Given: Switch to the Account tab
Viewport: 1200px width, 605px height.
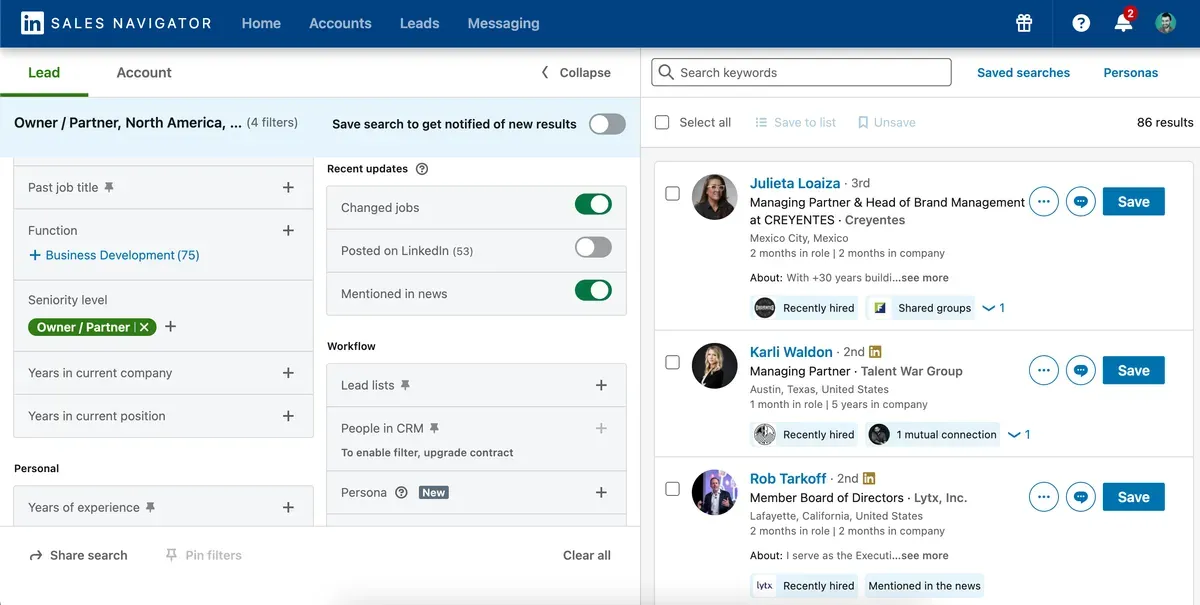Looking at the screenshot, I should [143, 72].
